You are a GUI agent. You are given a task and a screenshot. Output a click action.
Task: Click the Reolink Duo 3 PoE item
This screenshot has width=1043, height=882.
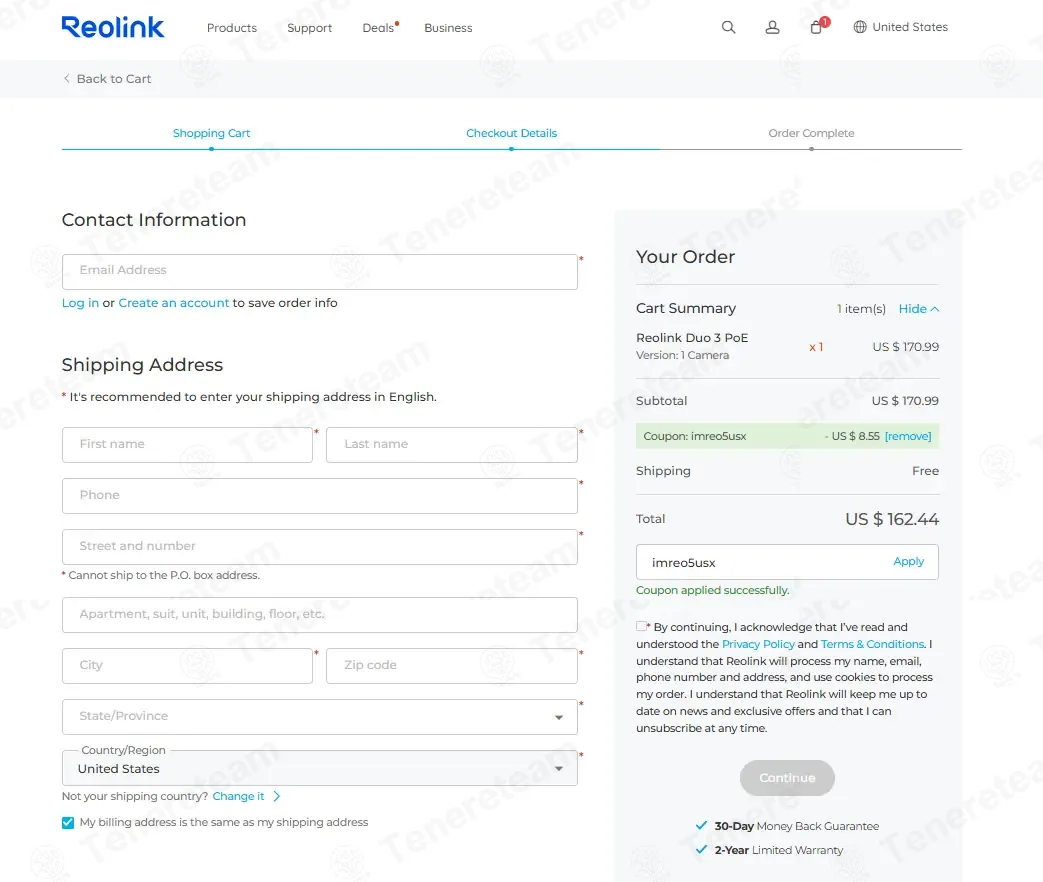pos(692,338)
